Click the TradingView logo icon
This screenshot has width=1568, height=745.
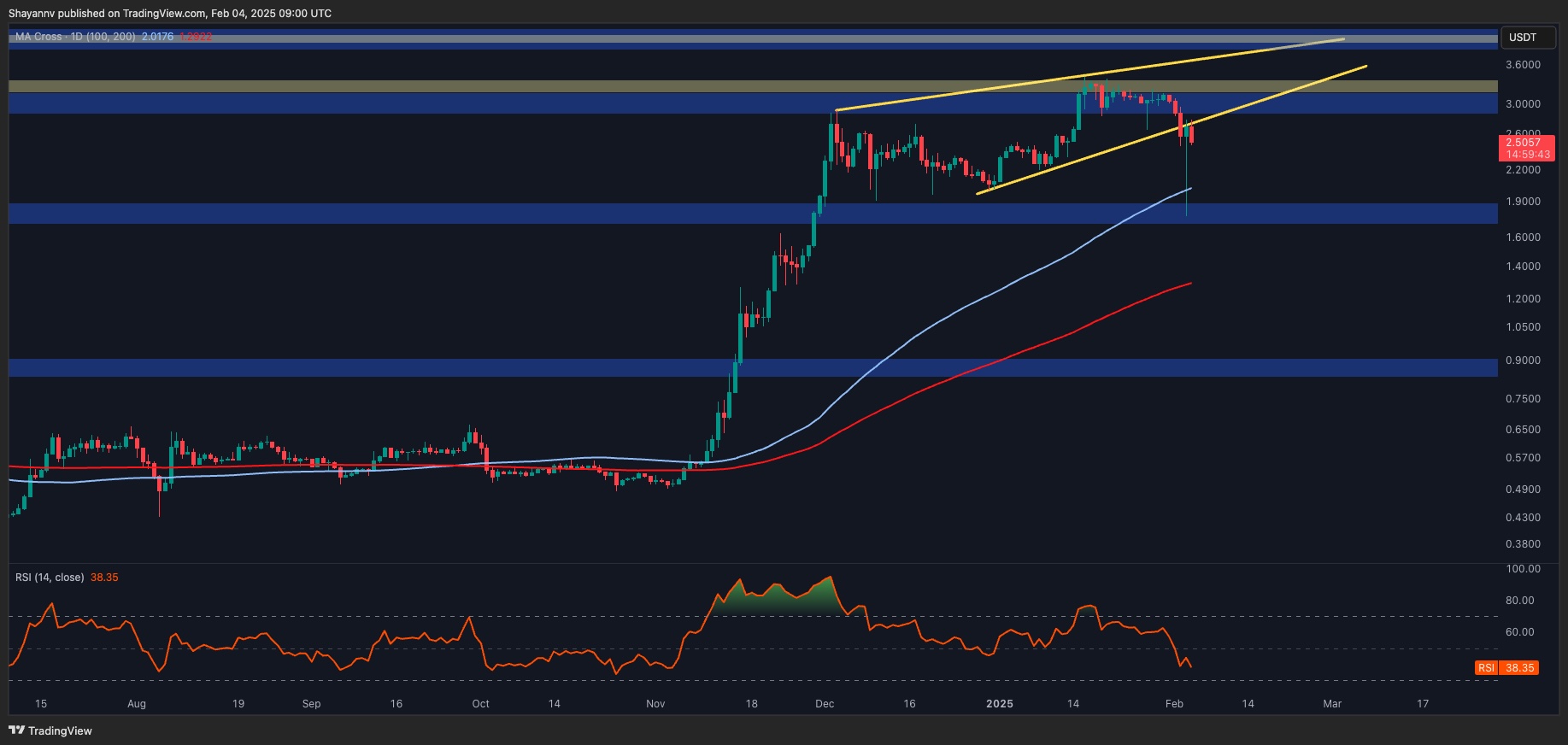pos(16,730)
